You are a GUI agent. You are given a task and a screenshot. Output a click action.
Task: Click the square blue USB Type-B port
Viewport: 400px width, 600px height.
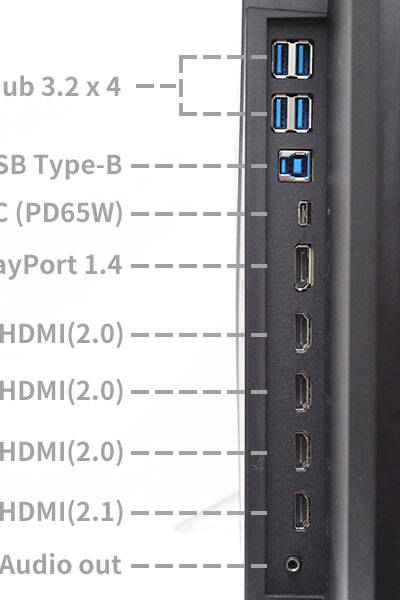click(294, 166)
